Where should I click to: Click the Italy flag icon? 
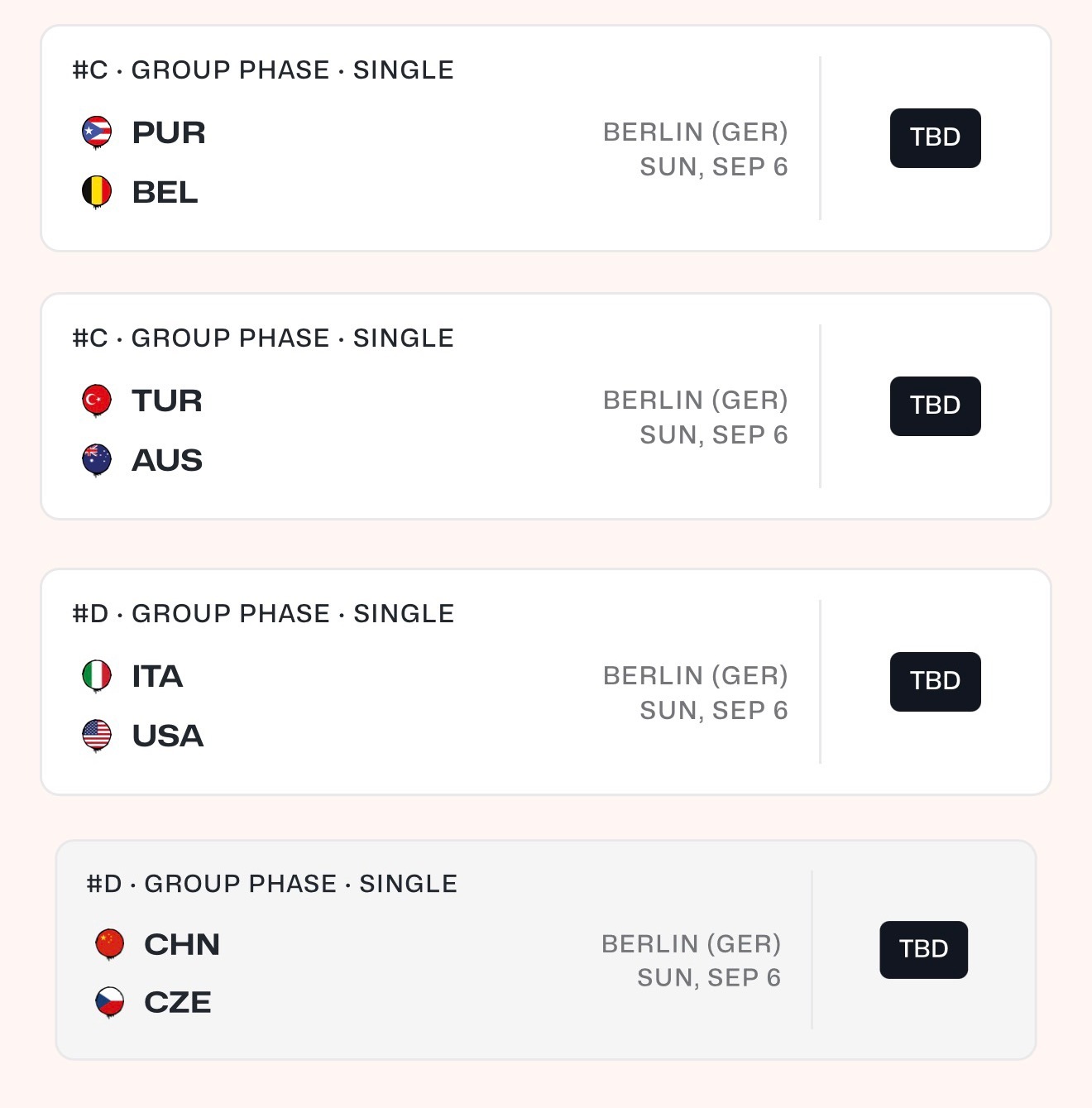97,675
